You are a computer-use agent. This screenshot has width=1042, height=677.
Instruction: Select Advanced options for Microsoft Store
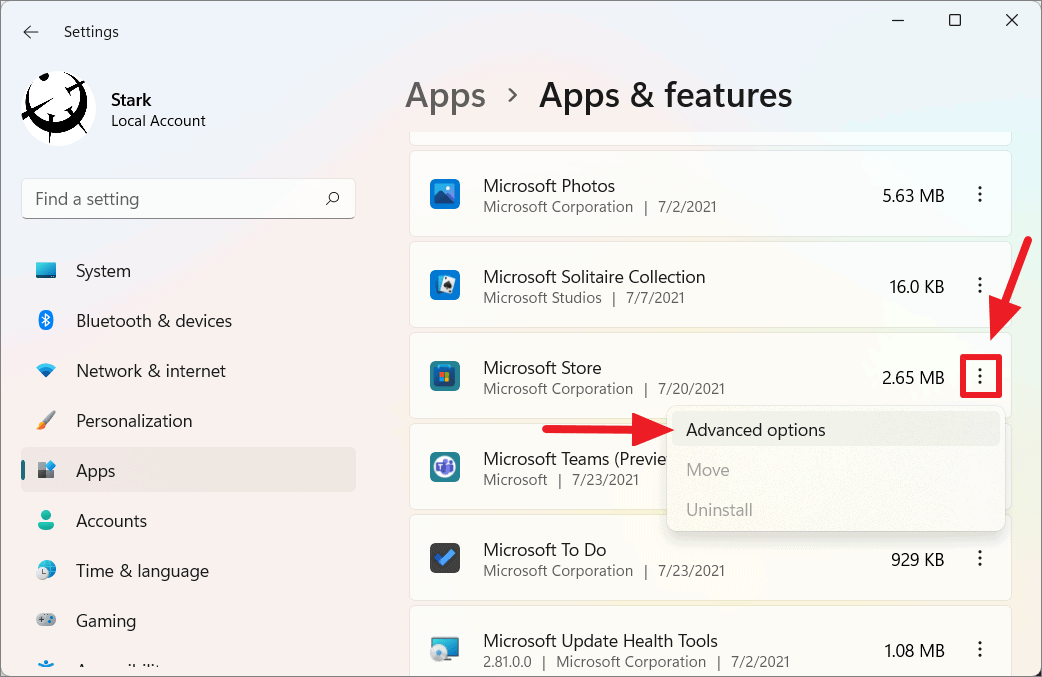click(755, 429)
